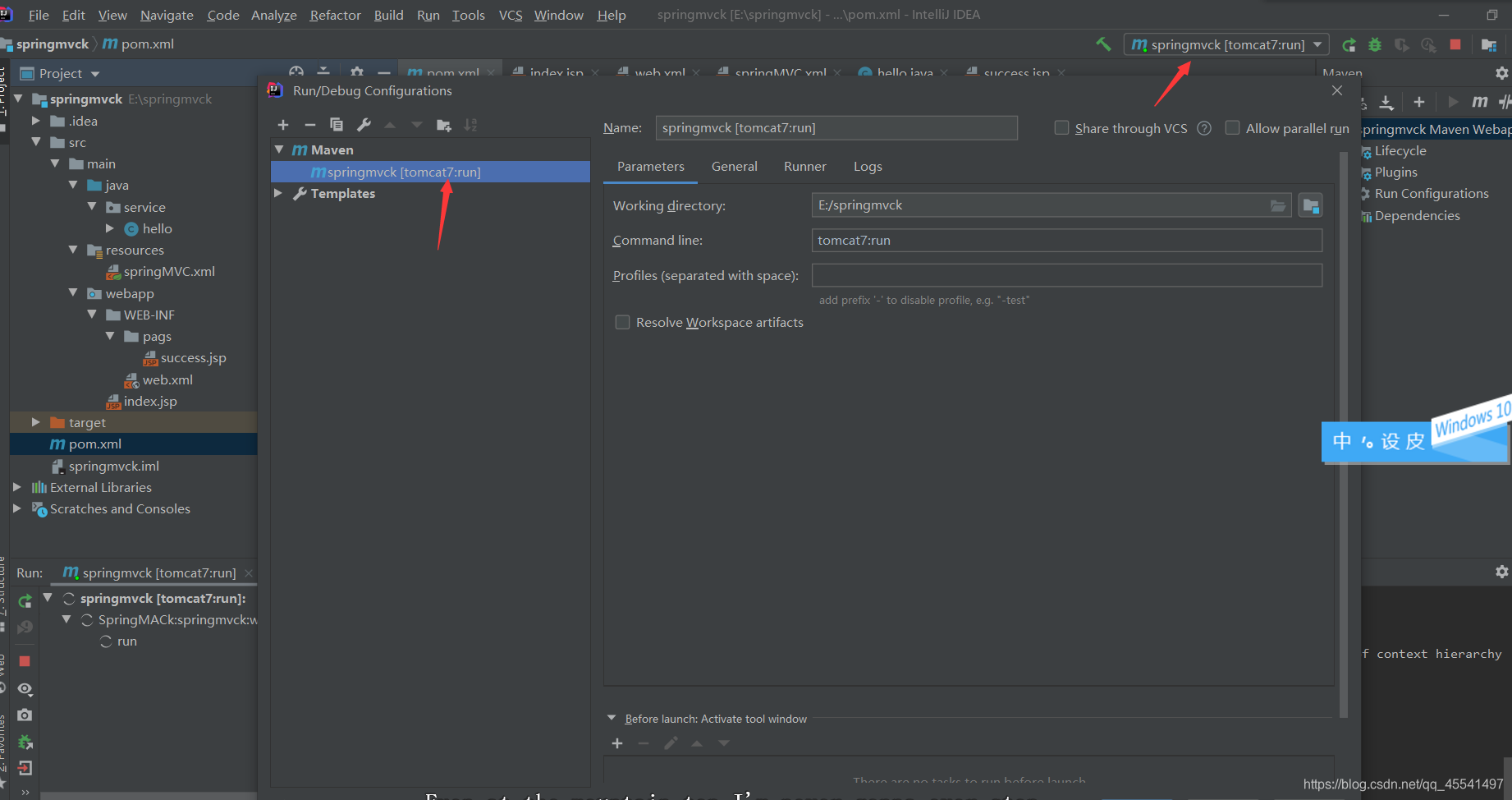This screenshot has height=800, width=1512.
Task: Open the Navigate menu
Action: [166, 15]
